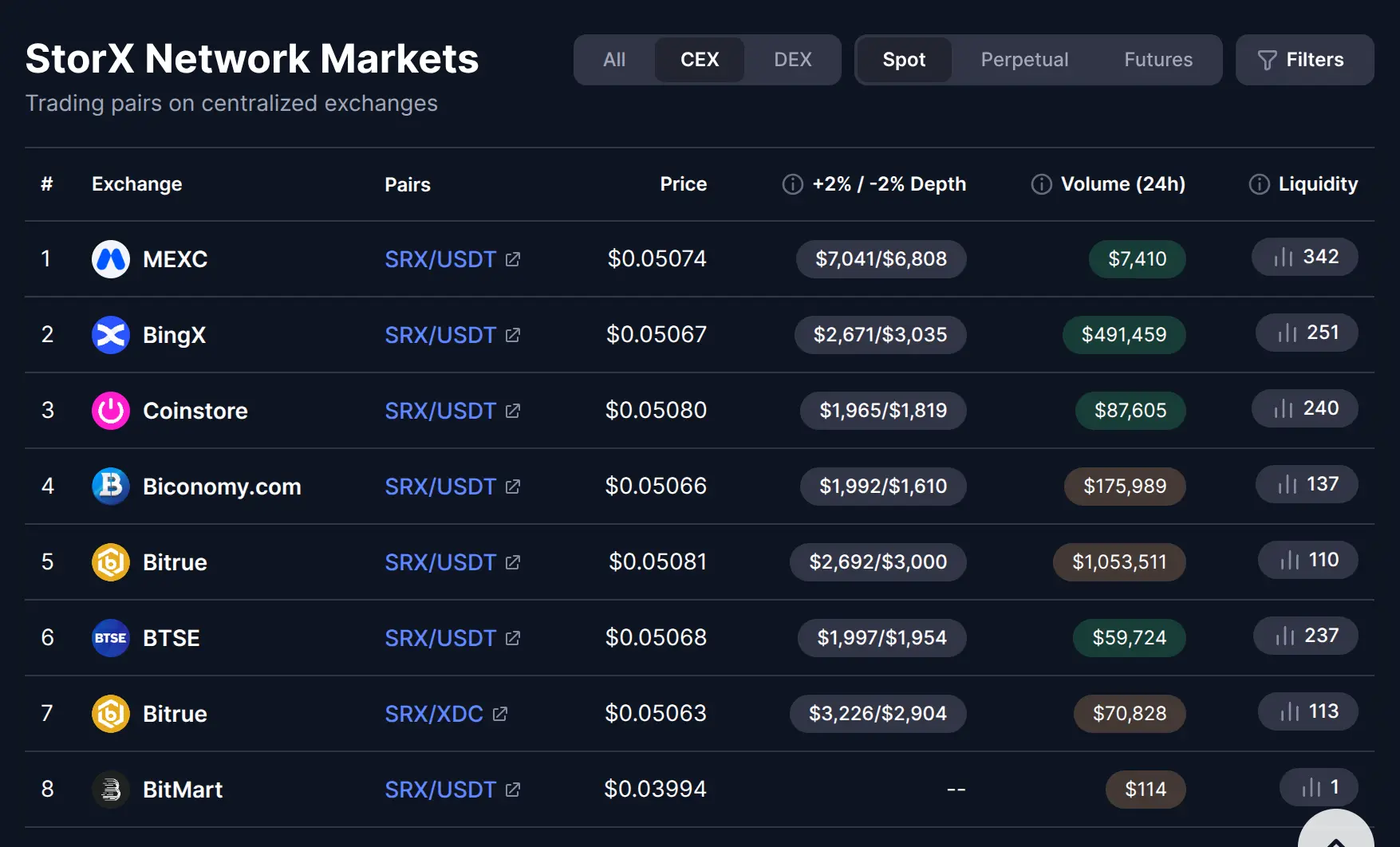Click the $59,724 volume badge
The image size is (1400, 847).
pyautogui.click(x=1130, y=638)
